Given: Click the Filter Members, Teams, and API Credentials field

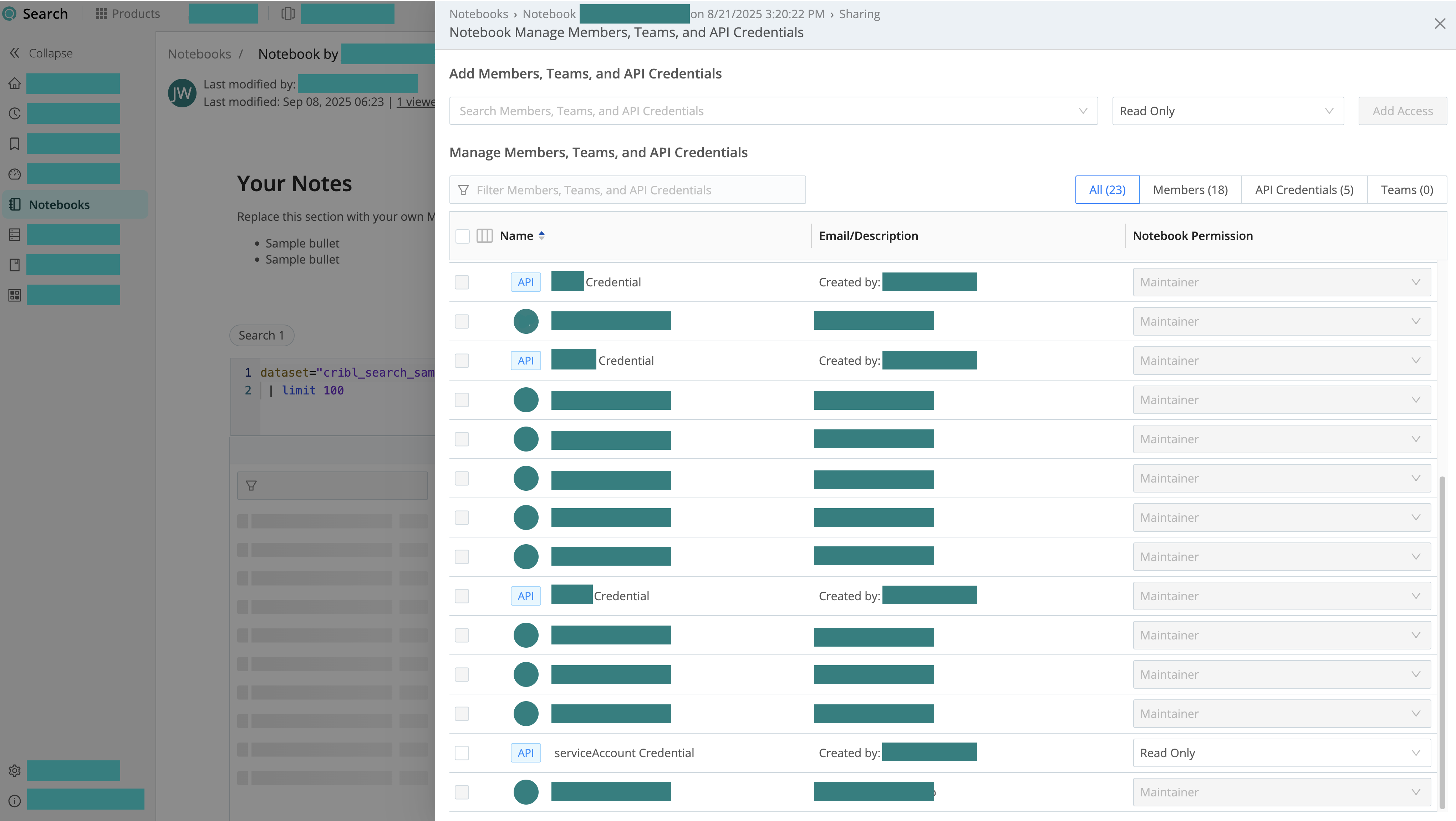Looking at the screenshot, I should (x=627, y=190).
